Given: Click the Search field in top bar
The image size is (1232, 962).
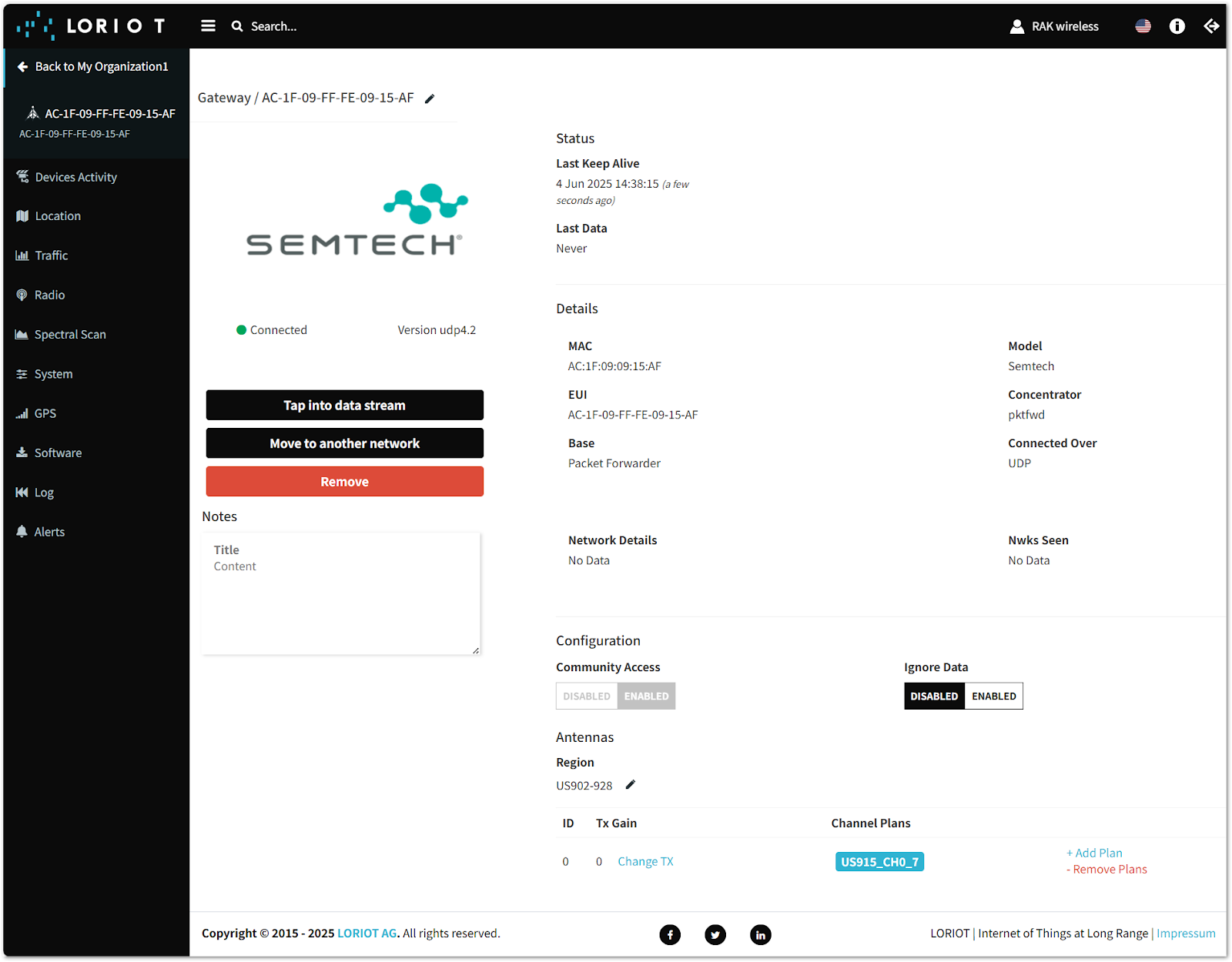Looking at the screenshot, I should (x=274, y=26).
